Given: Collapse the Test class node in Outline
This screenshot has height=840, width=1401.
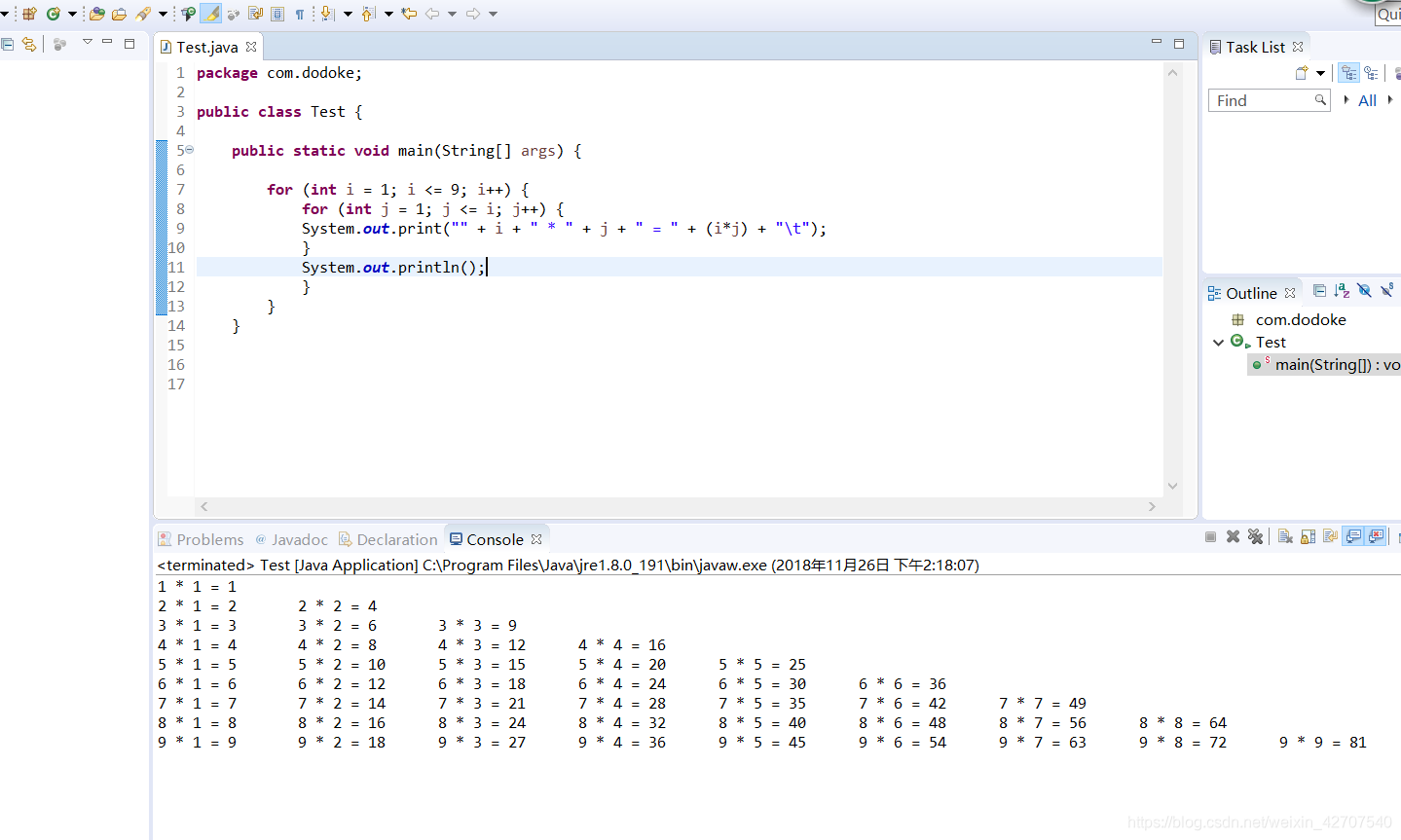Looking at the screenshot, I should (1218, 342).
